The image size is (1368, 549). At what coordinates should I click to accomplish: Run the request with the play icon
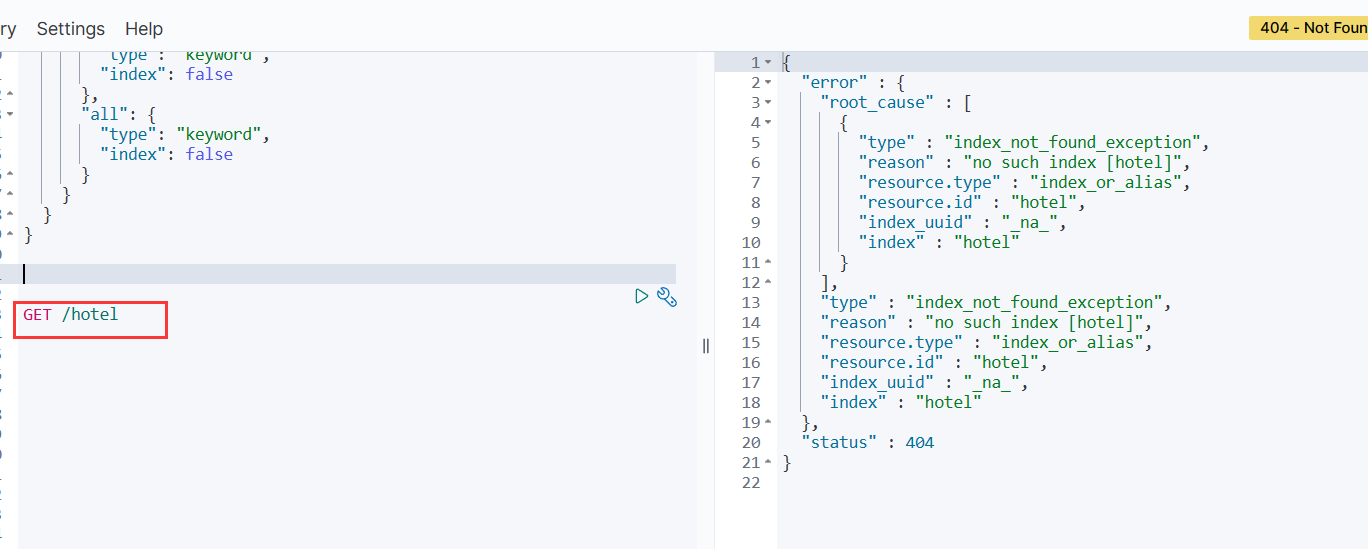pos(642,296)
